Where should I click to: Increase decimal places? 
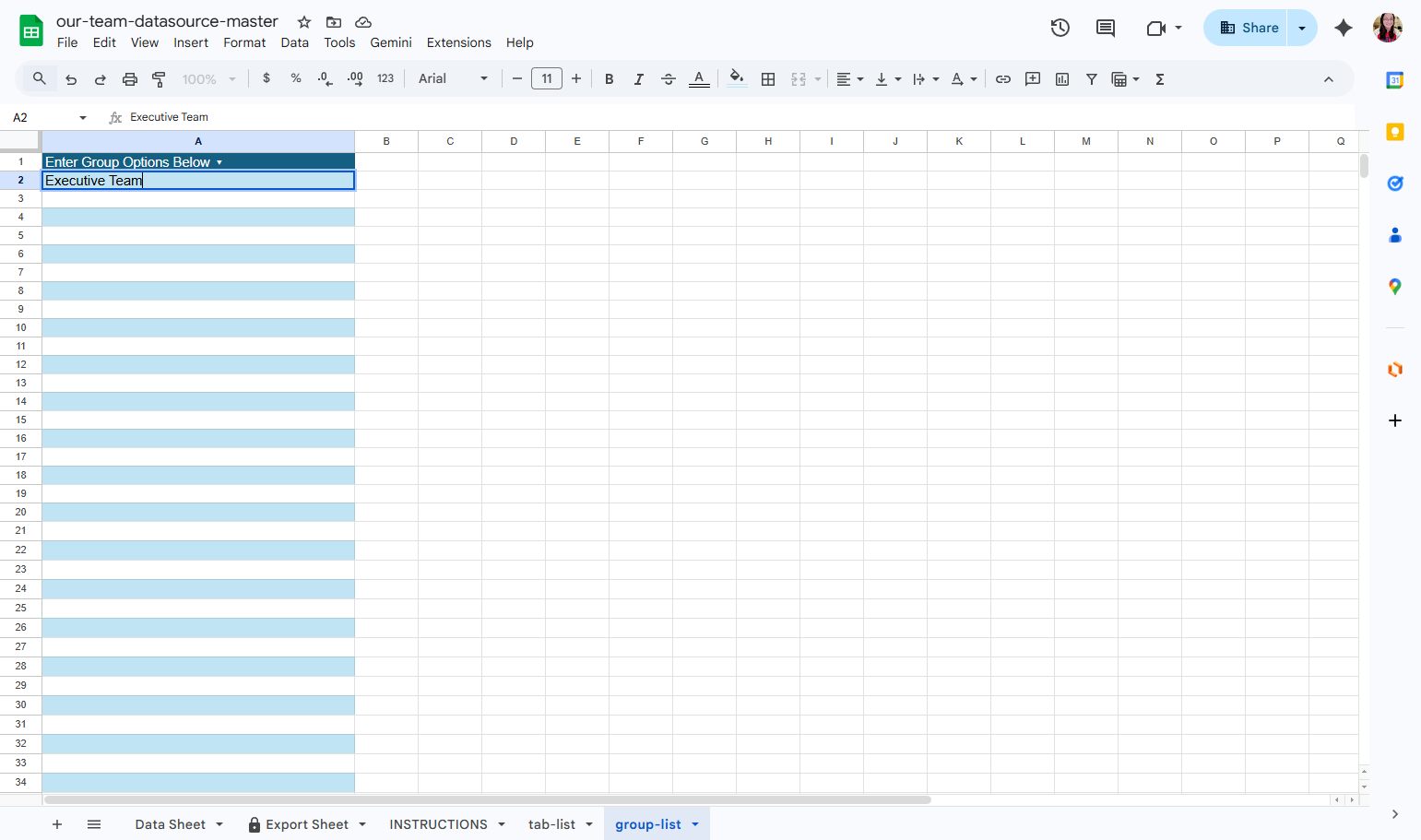tap(355, 79)
